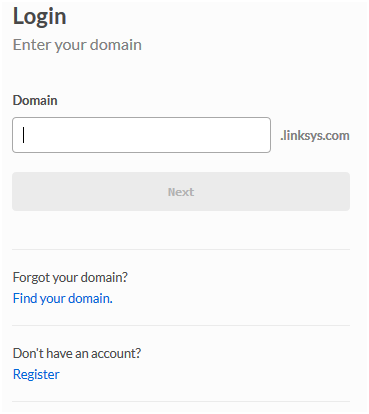Viewport: 369px width, 414px height.
Task: Click the Enter your domain subtitle
Action: [77, 45]
